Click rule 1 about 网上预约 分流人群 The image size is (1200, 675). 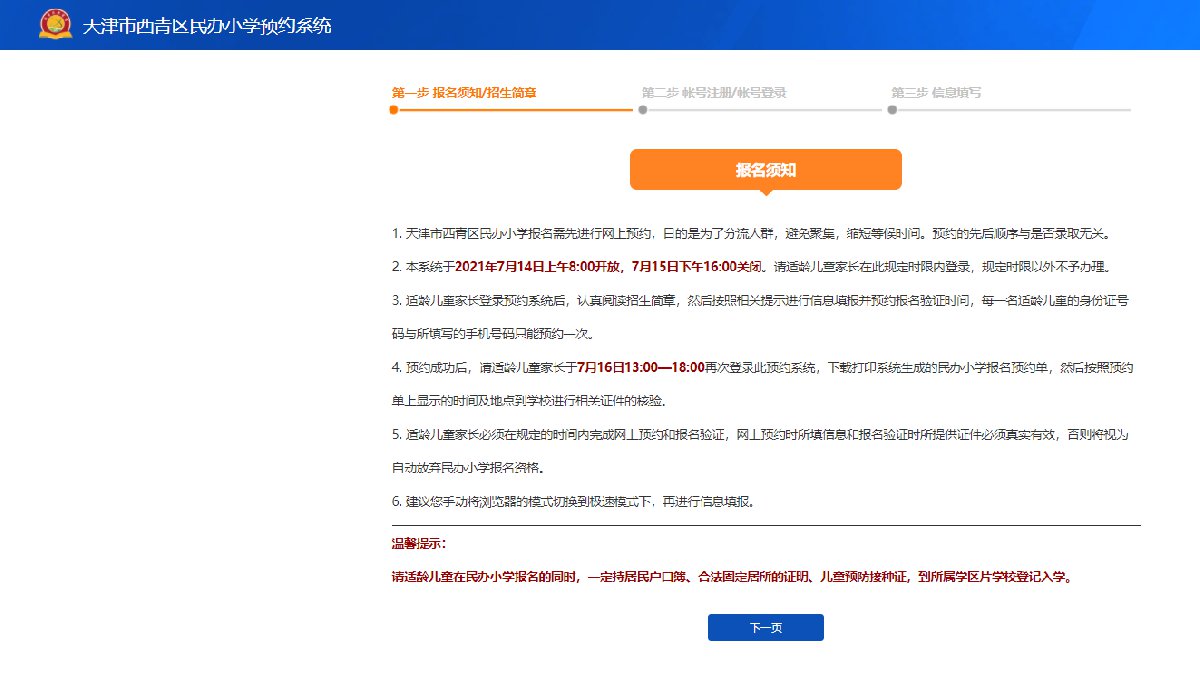751,234
